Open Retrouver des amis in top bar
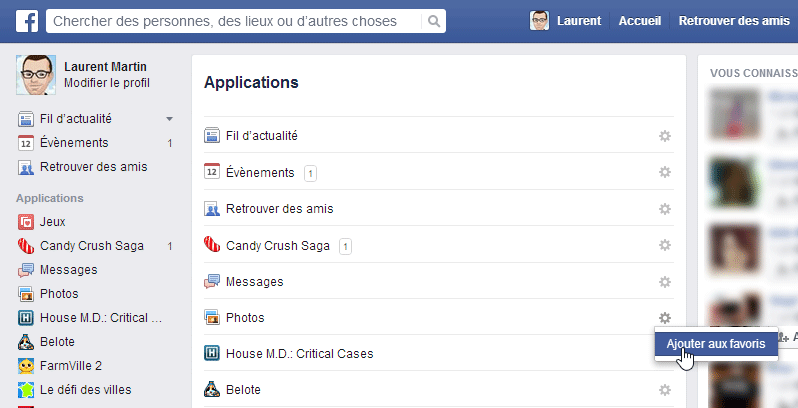 pyautogui.click(x=734, y=21)
